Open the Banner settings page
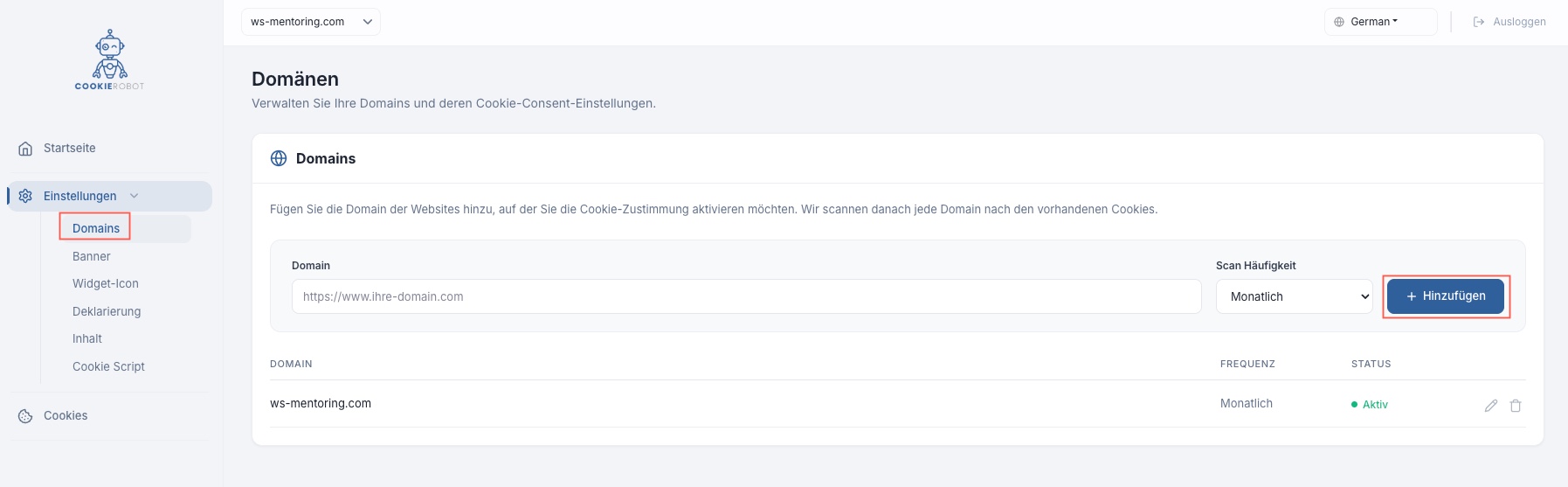This screenshot has width=1568, height=487. click(92, 256)
